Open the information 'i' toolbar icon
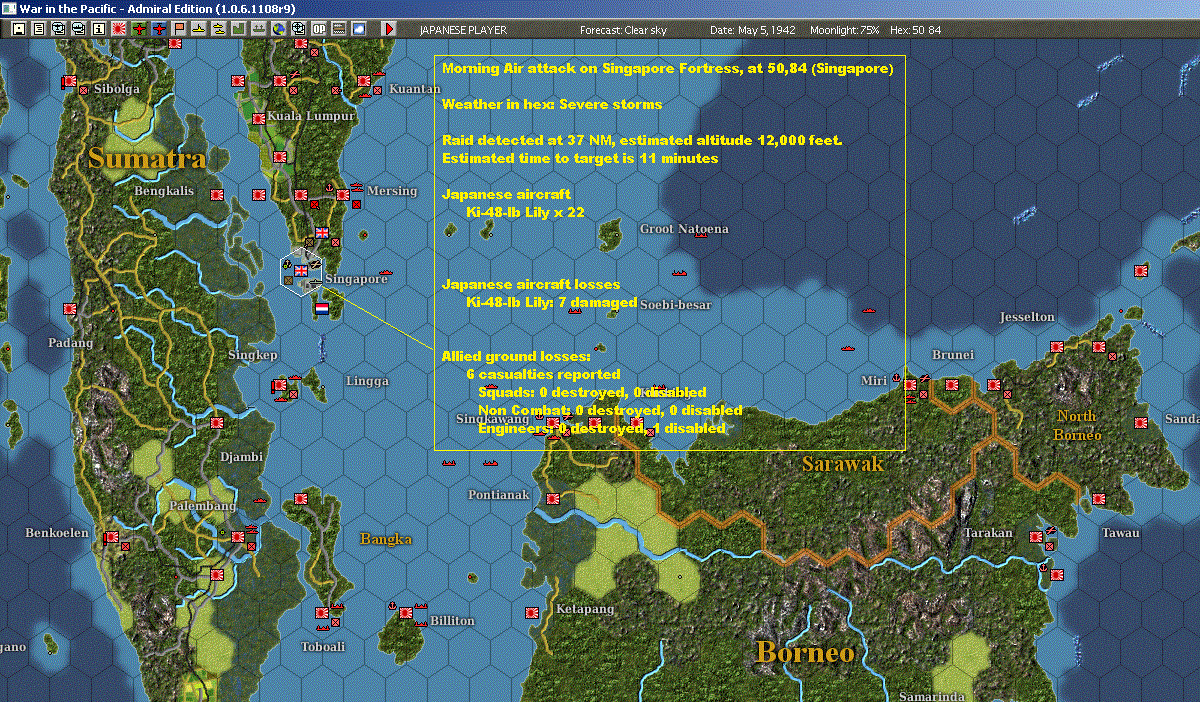 click(98, 29)
